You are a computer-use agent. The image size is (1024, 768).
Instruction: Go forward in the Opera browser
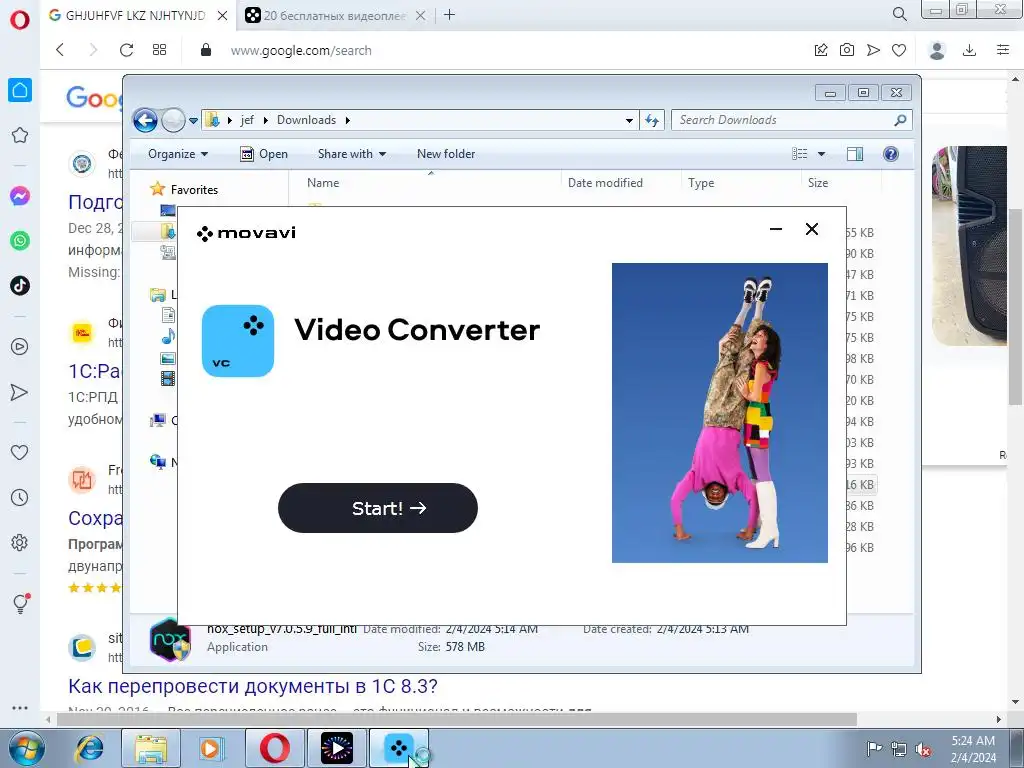pos(93,50)
